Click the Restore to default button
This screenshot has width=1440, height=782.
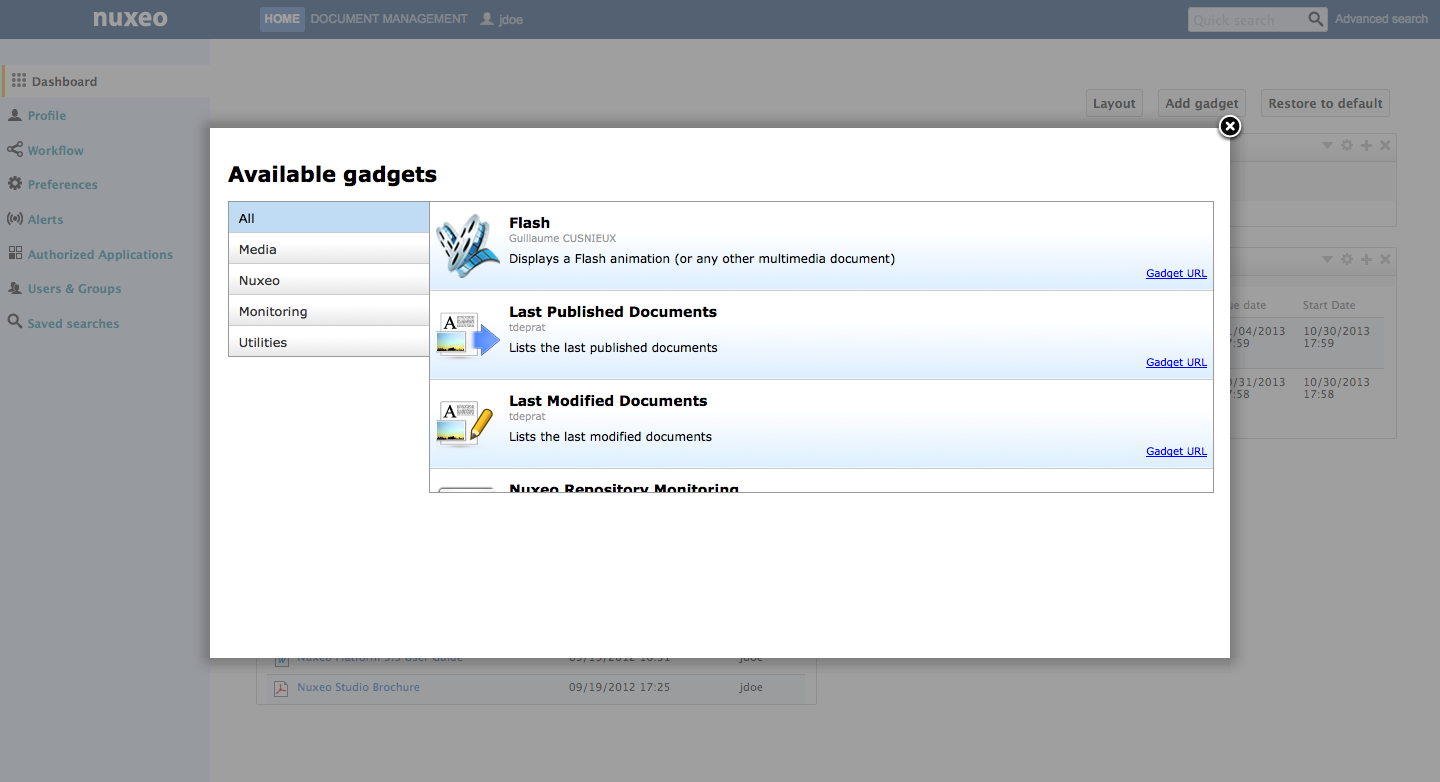[x=1325, y=103]
